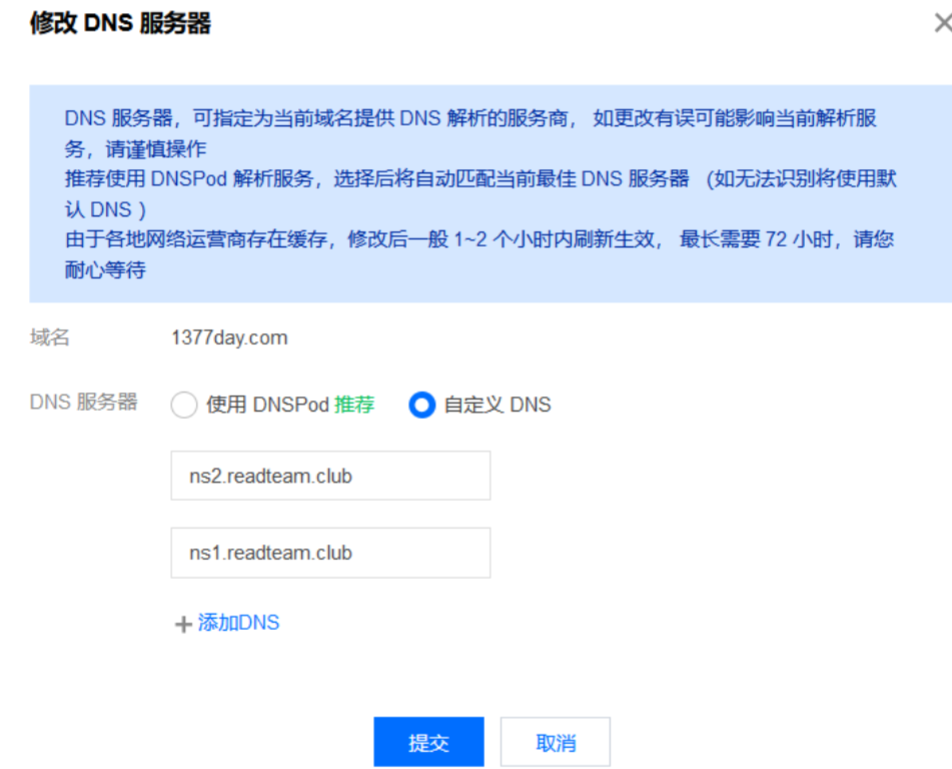Viewport: 952px width, 769px height.
Task: Click the X icon at top right
Action: coord(941,22)
